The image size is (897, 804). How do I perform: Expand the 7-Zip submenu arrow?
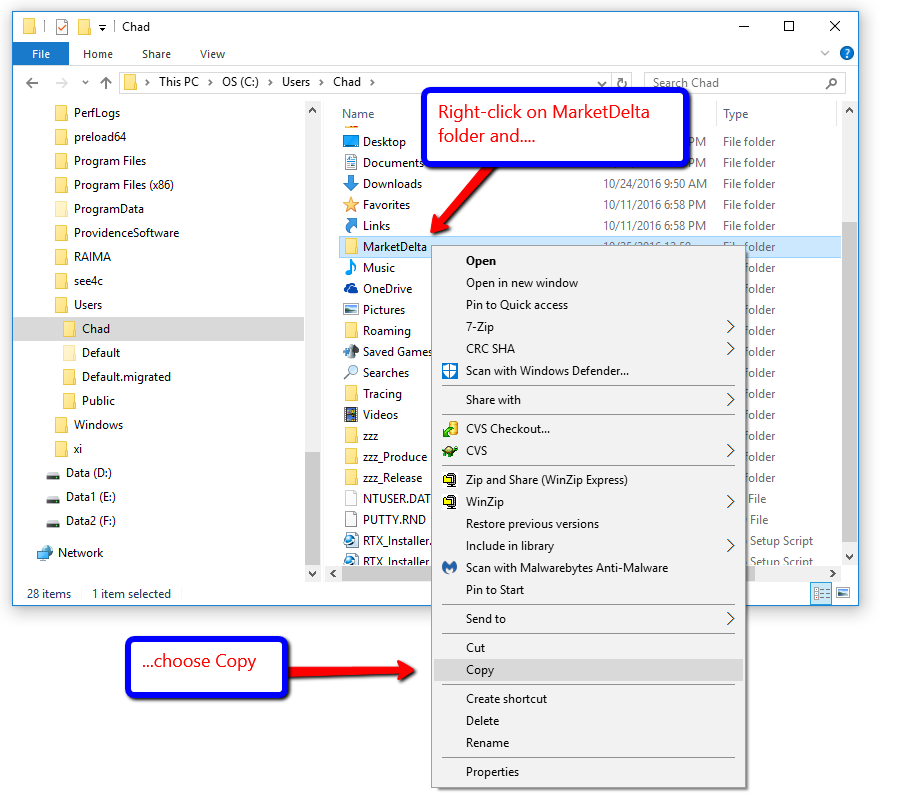point(730,327)
